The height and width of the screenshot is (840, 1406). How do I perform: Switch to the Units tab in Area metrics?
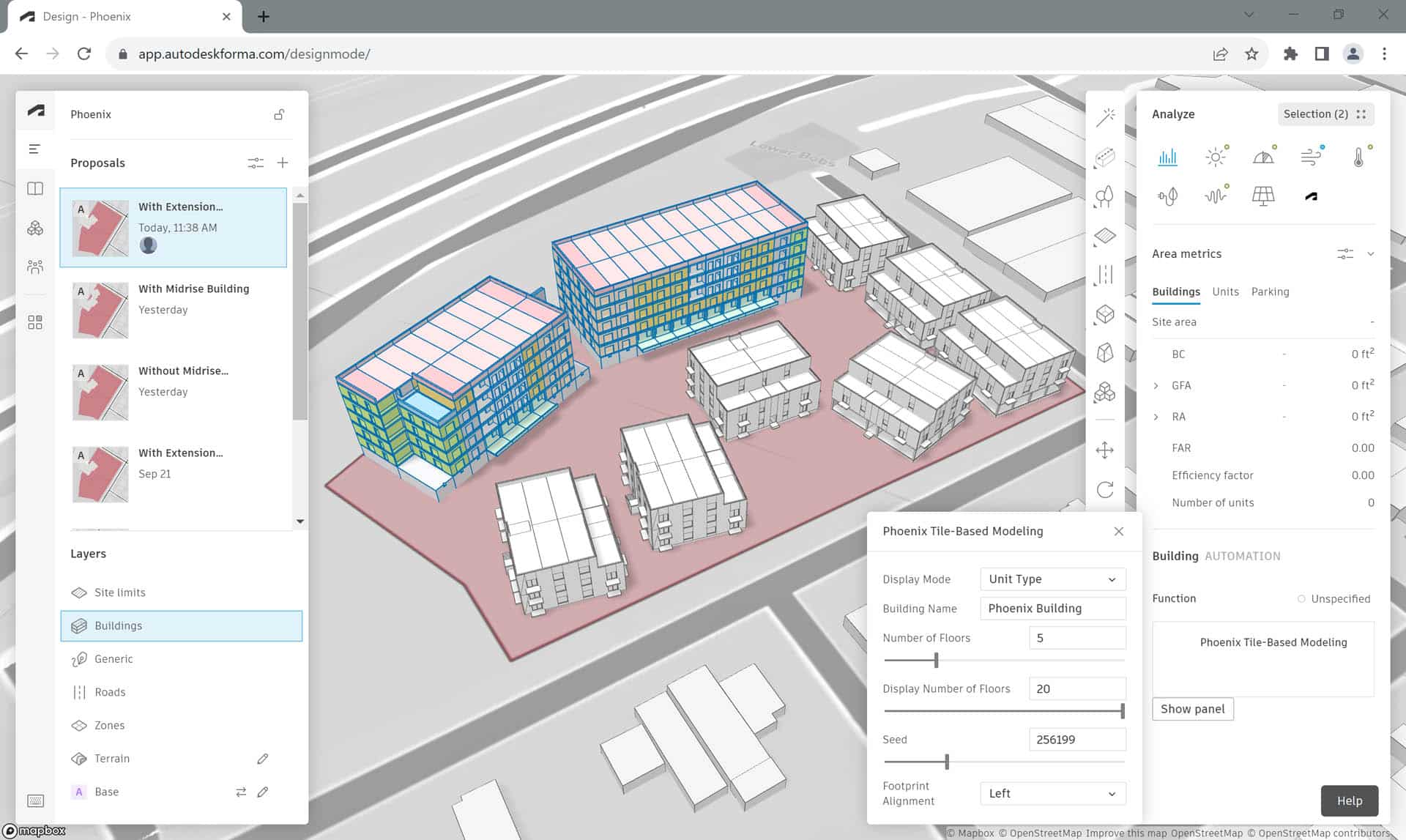point(1225,291)
